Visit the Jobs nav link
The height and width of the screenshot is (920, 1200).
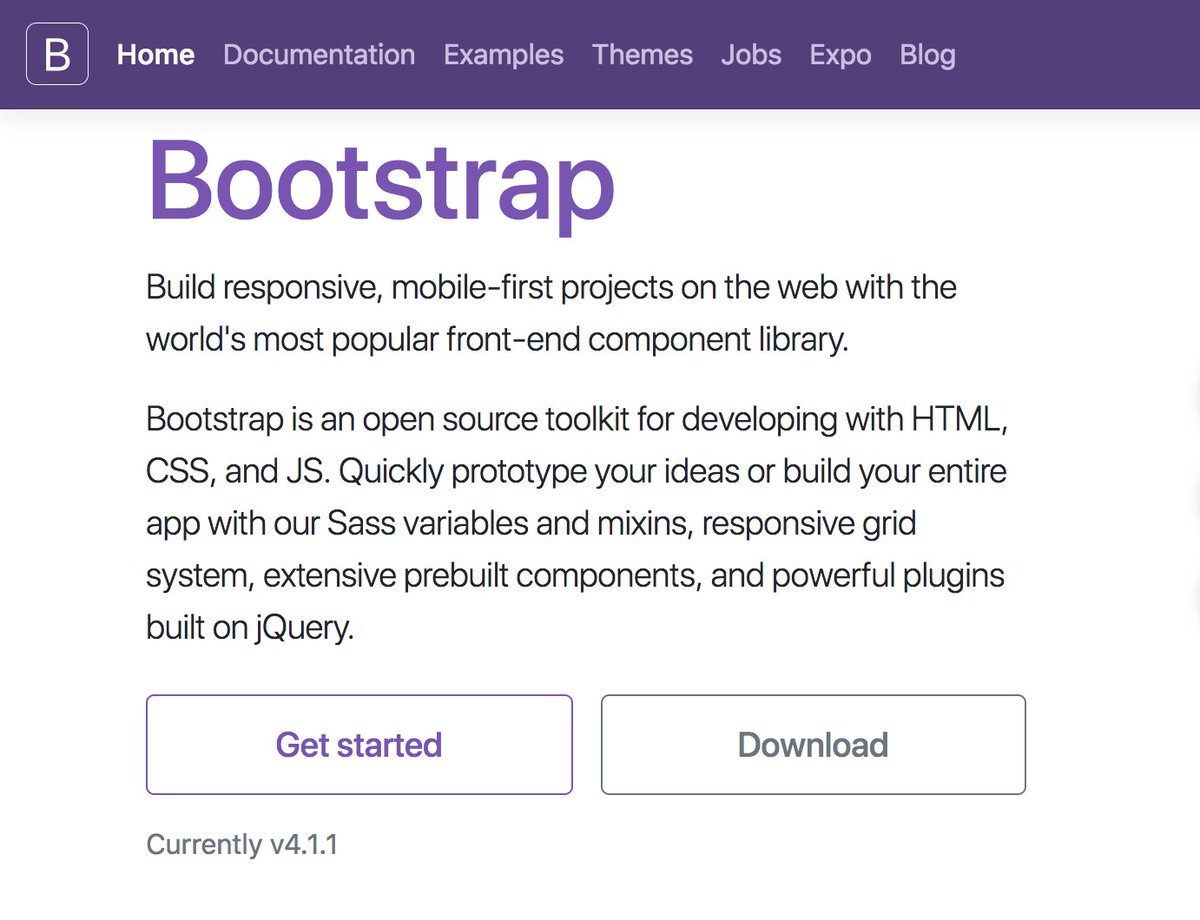751,54
